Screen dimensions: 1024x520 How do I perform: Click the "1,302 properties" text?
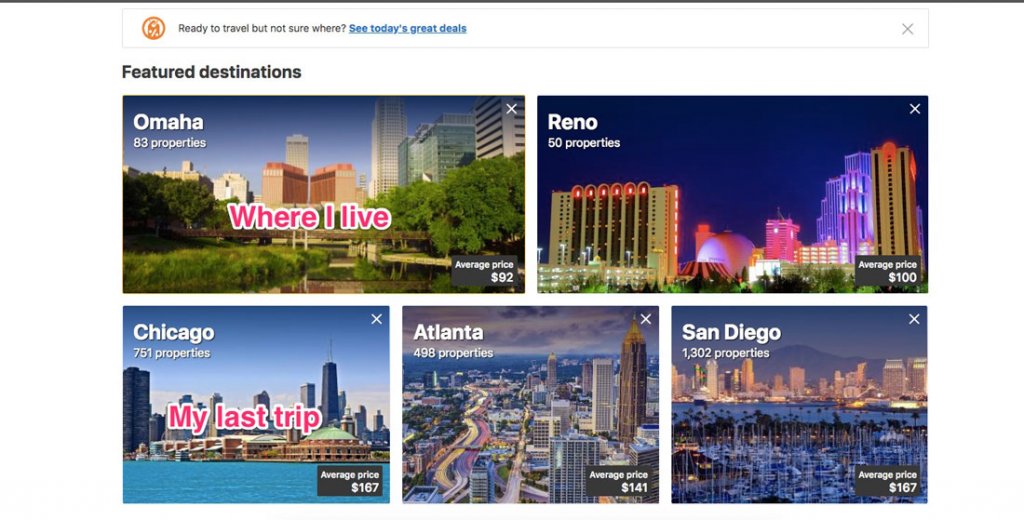(x=726, y=353)
